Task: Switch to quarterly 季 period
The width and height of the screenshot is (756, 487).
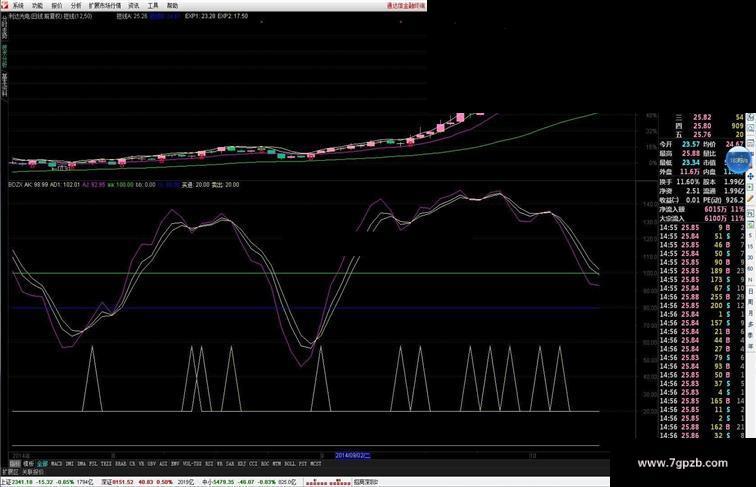Action: pyautogui.click(x=751, y=334)
